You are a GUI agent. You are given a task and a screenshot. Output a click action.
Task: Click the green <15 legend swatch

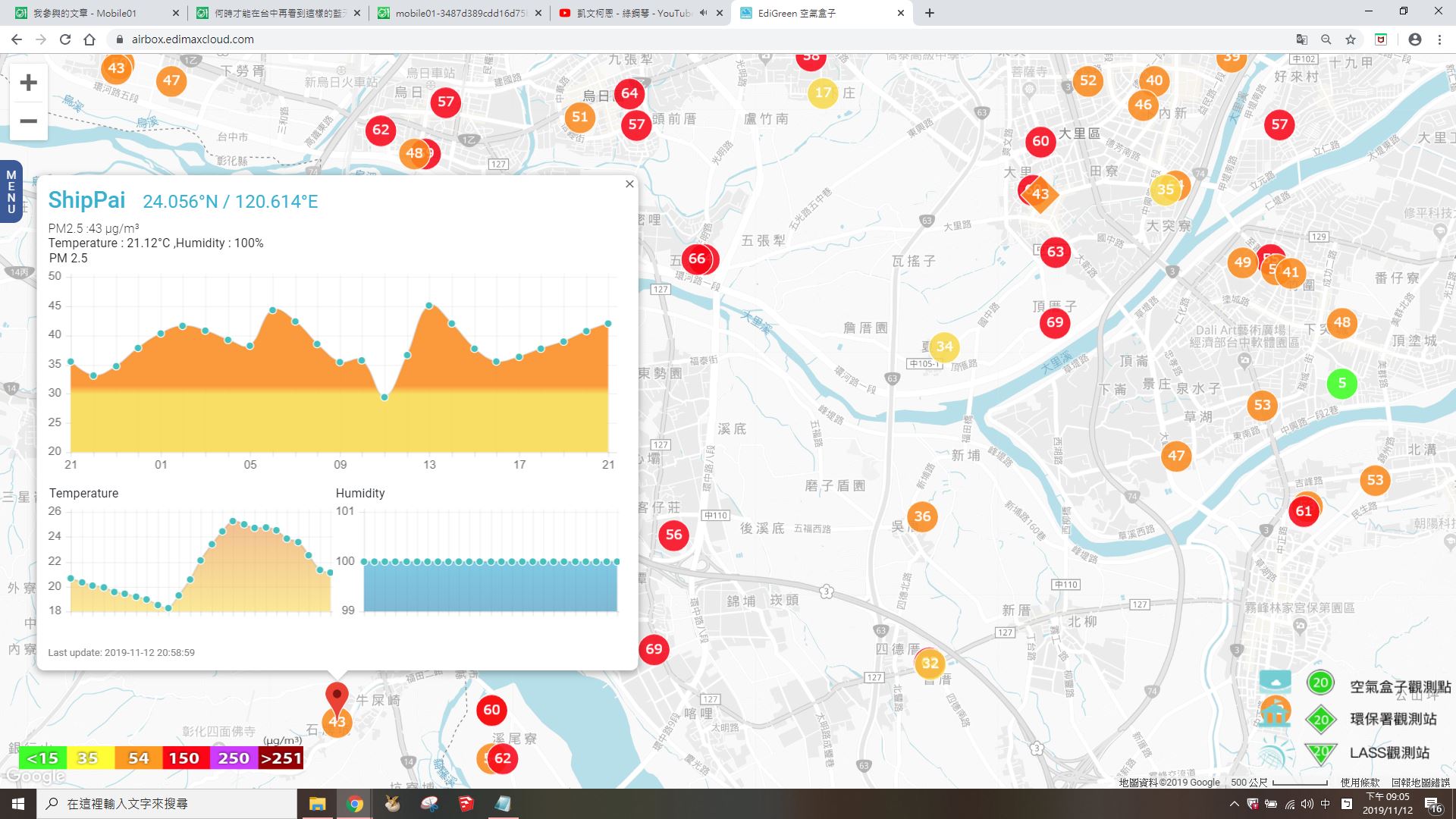tap(42, 758)
